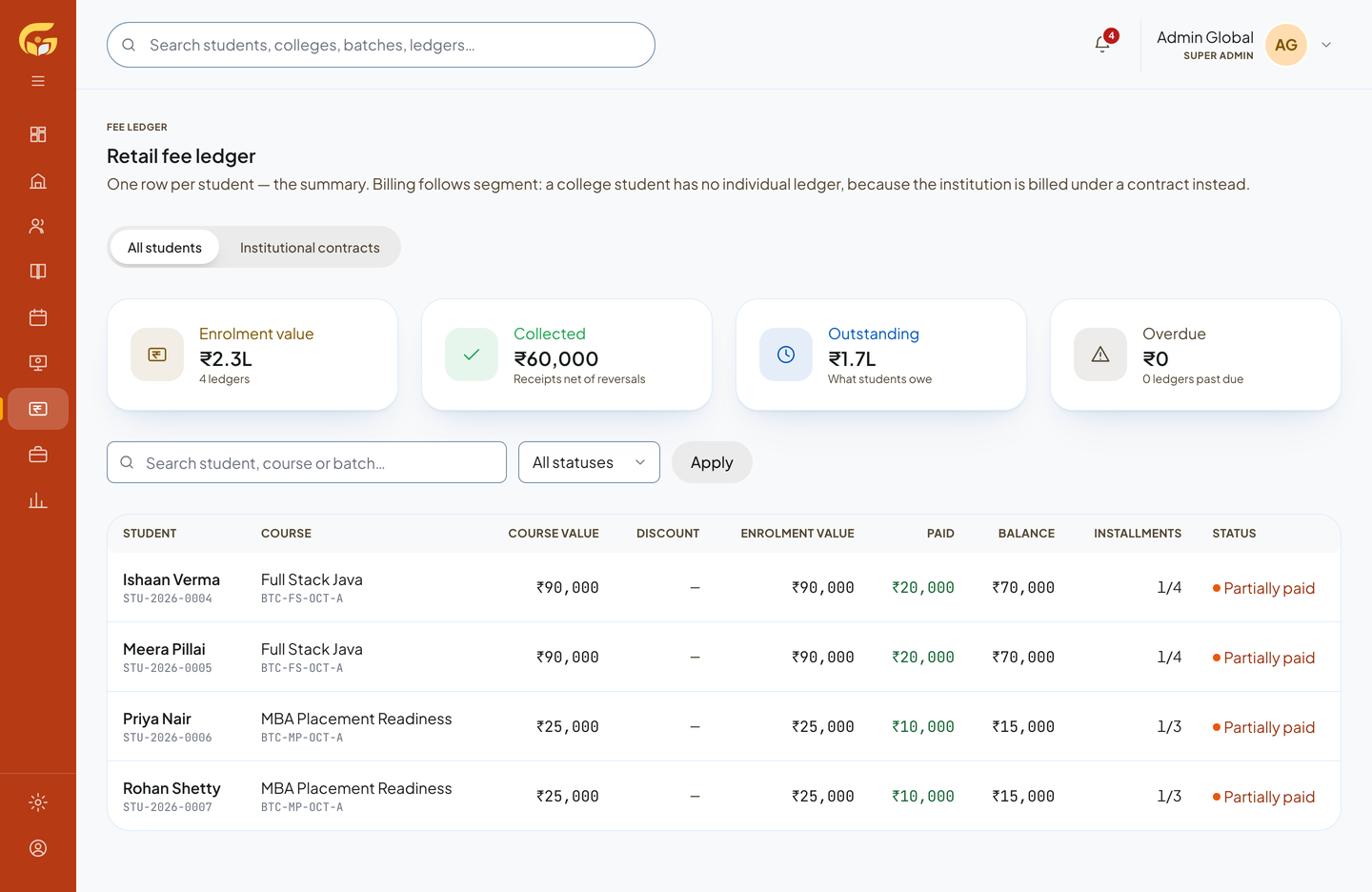
Task: Click the INSTALLMENTS column header
Action: click(1138, 534)
